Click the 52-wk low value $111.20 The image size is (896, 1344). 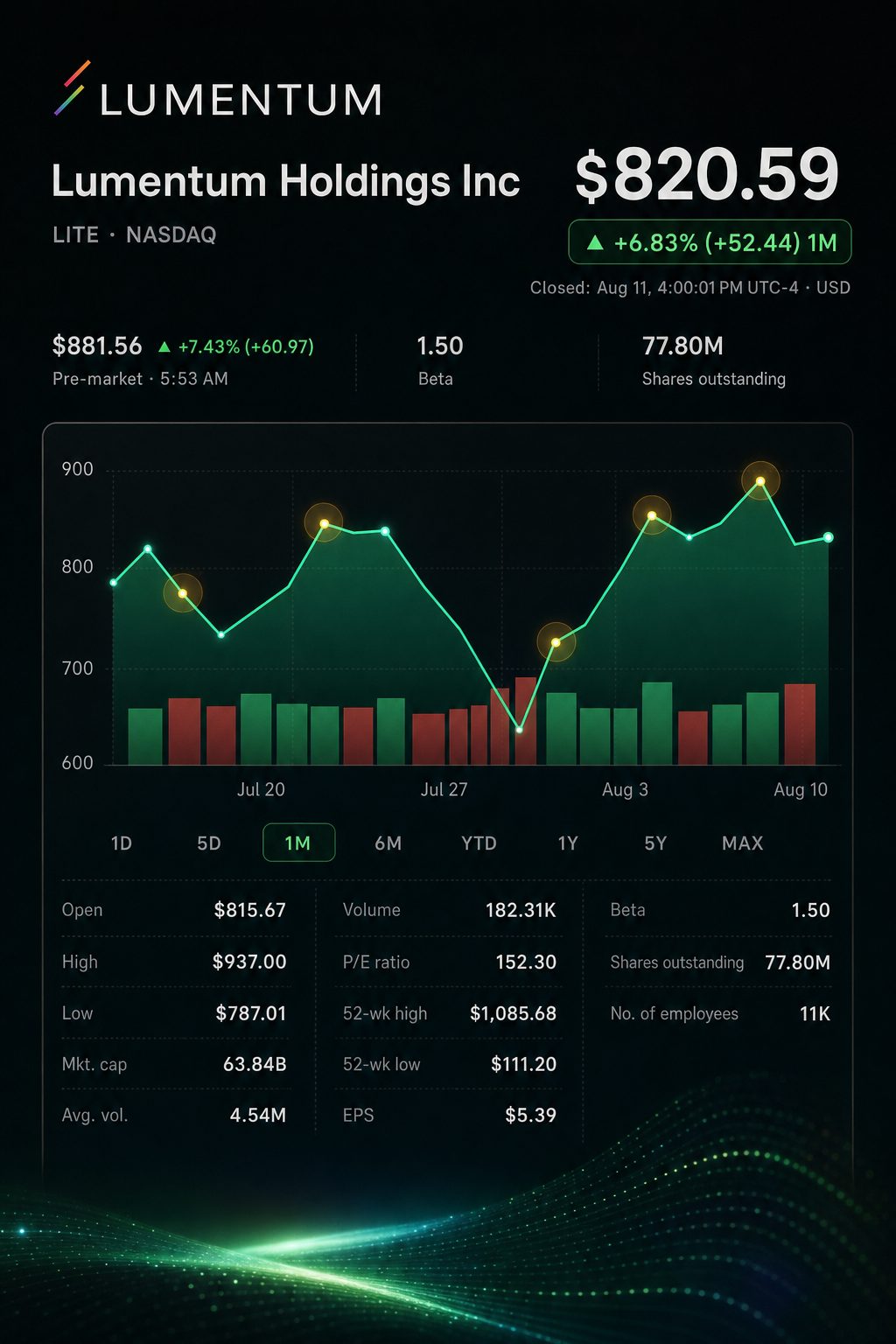tap(523, 1064)
